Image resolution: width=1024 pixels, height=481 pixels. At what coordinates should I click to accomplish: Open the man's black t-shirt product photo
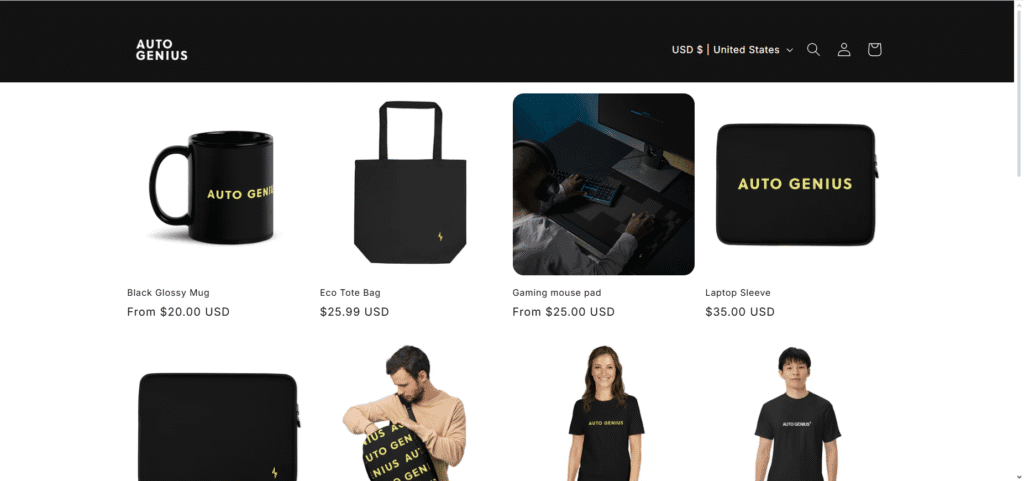(x=797, y=414)
